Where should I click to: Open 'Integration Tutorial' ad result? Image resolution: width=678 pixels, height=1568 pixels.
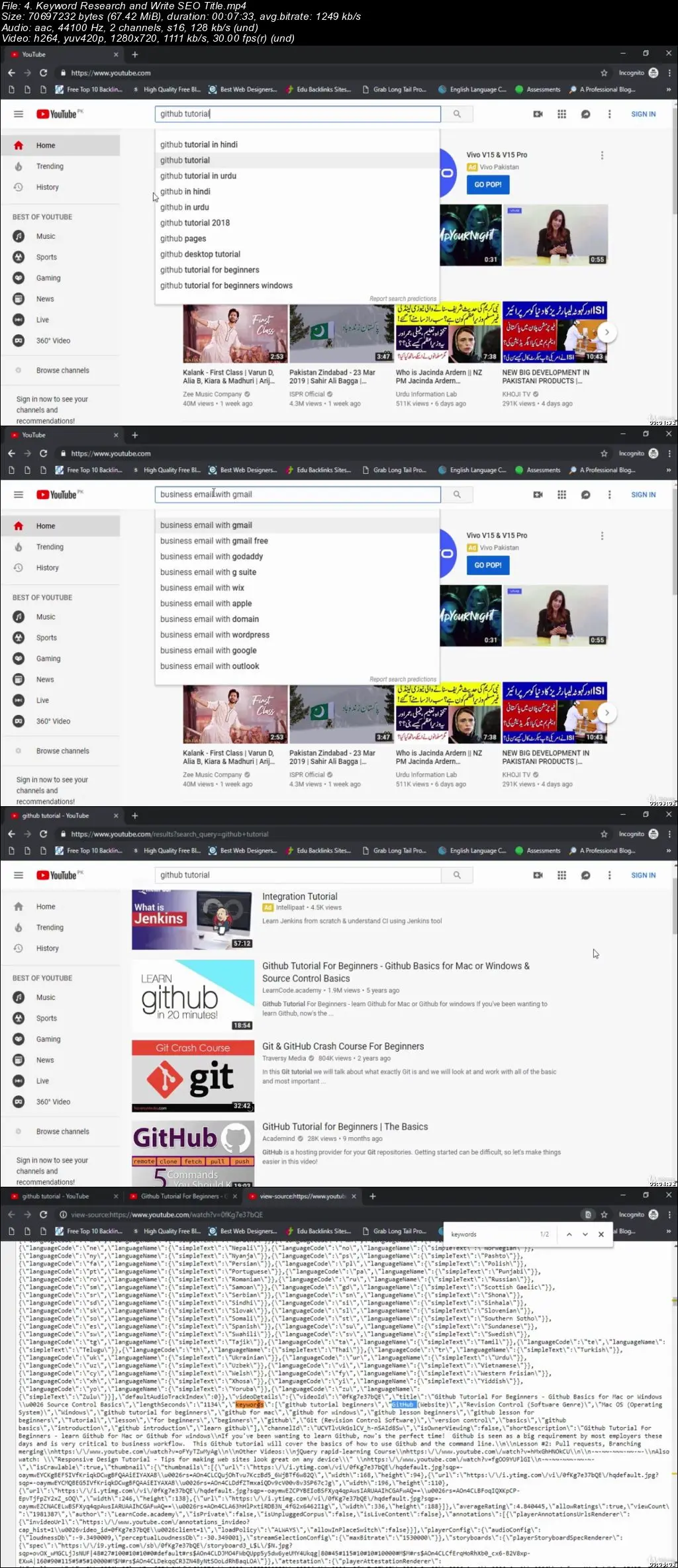pos(299,896)
